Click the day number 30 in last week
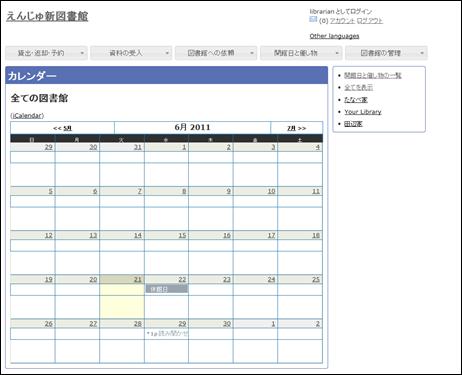The image size is (462, 375). [227, 323]
